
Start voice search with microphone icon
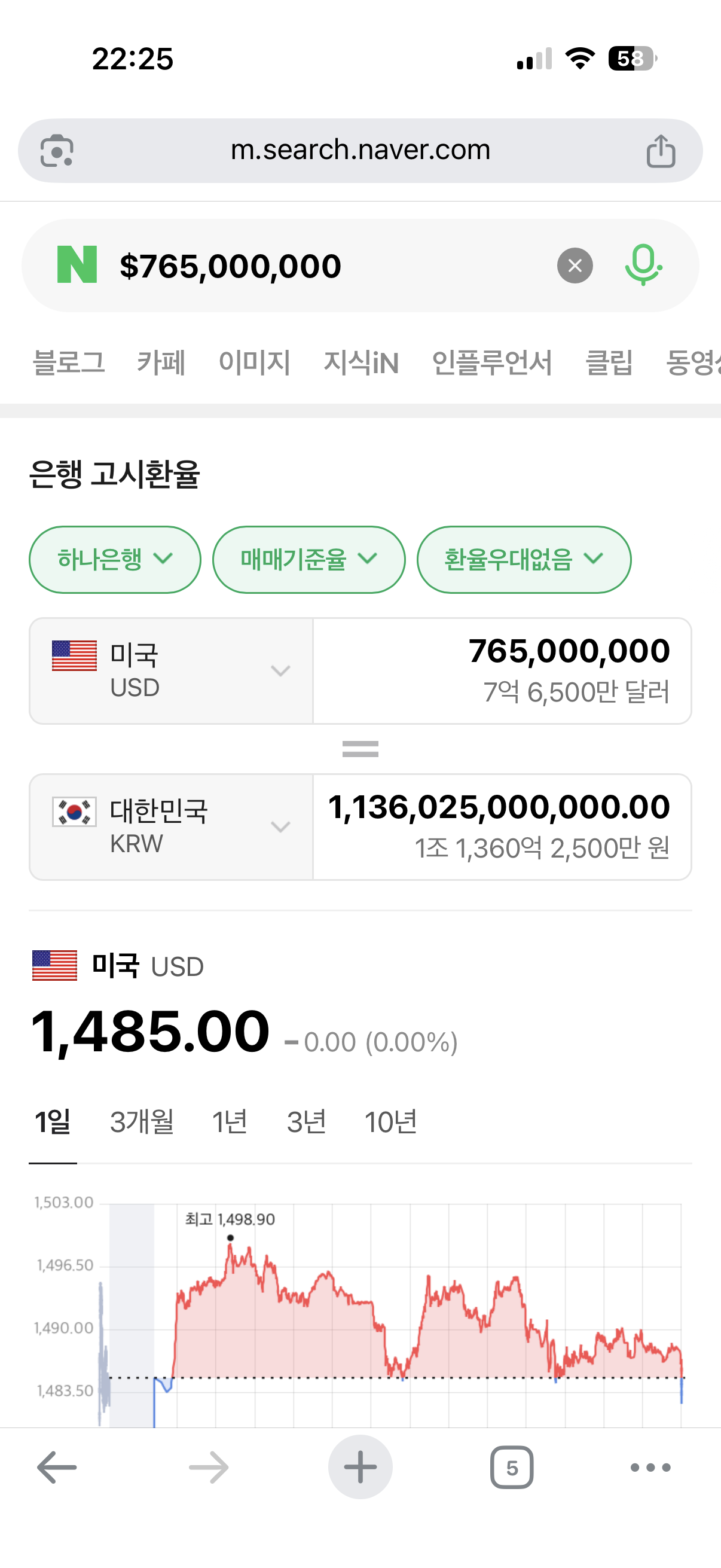643,266
